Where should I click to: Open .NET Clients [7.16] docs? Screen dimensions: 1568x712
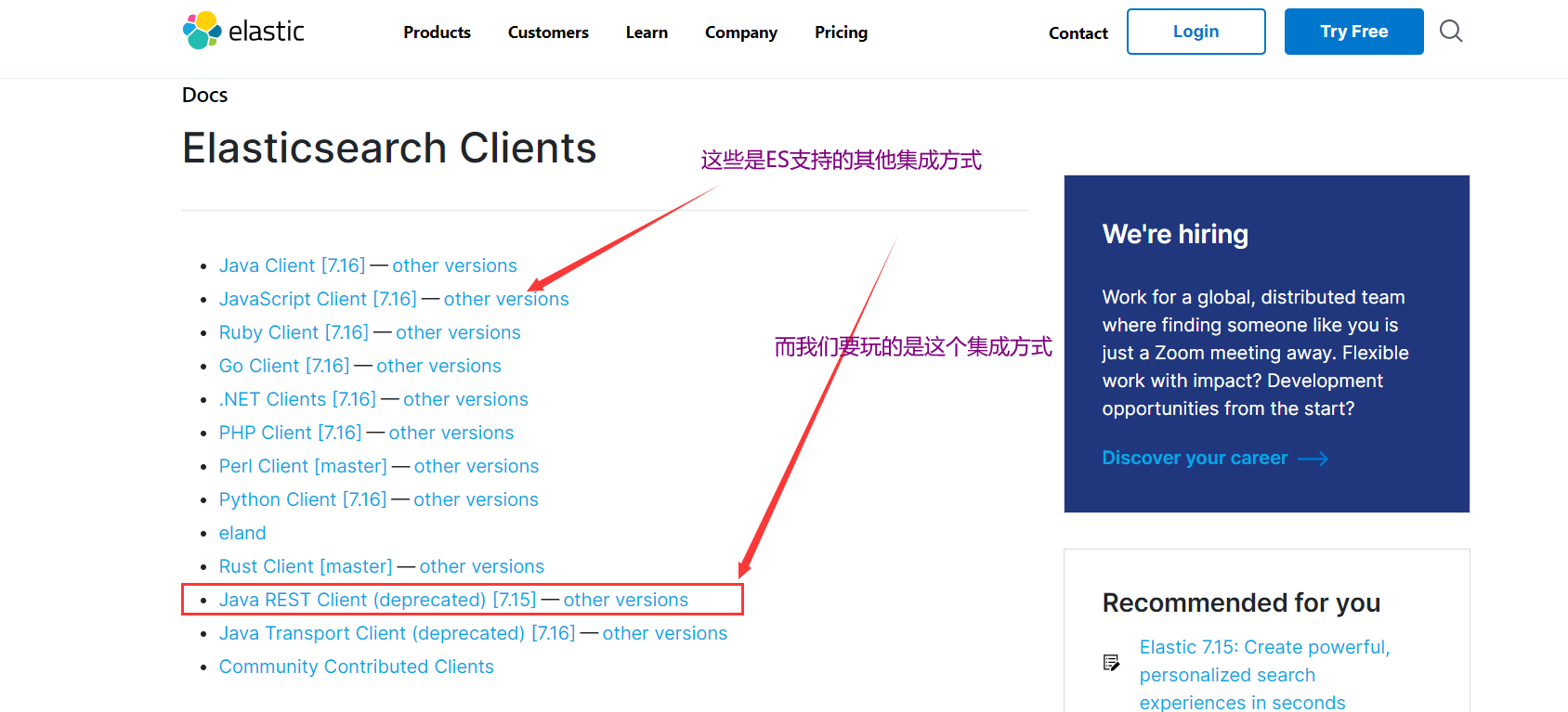tap(298, 399)
